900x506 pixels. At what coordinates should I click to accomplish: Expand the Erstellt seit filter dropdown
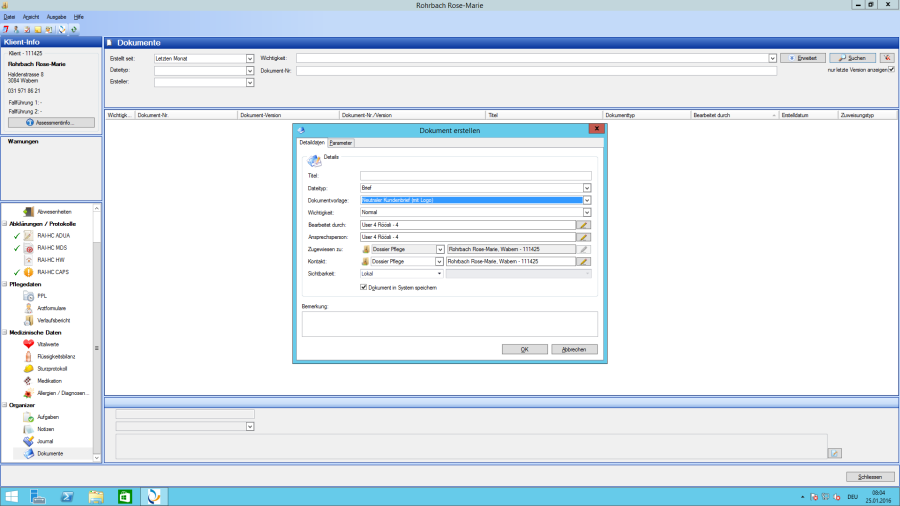coord(250,59)
